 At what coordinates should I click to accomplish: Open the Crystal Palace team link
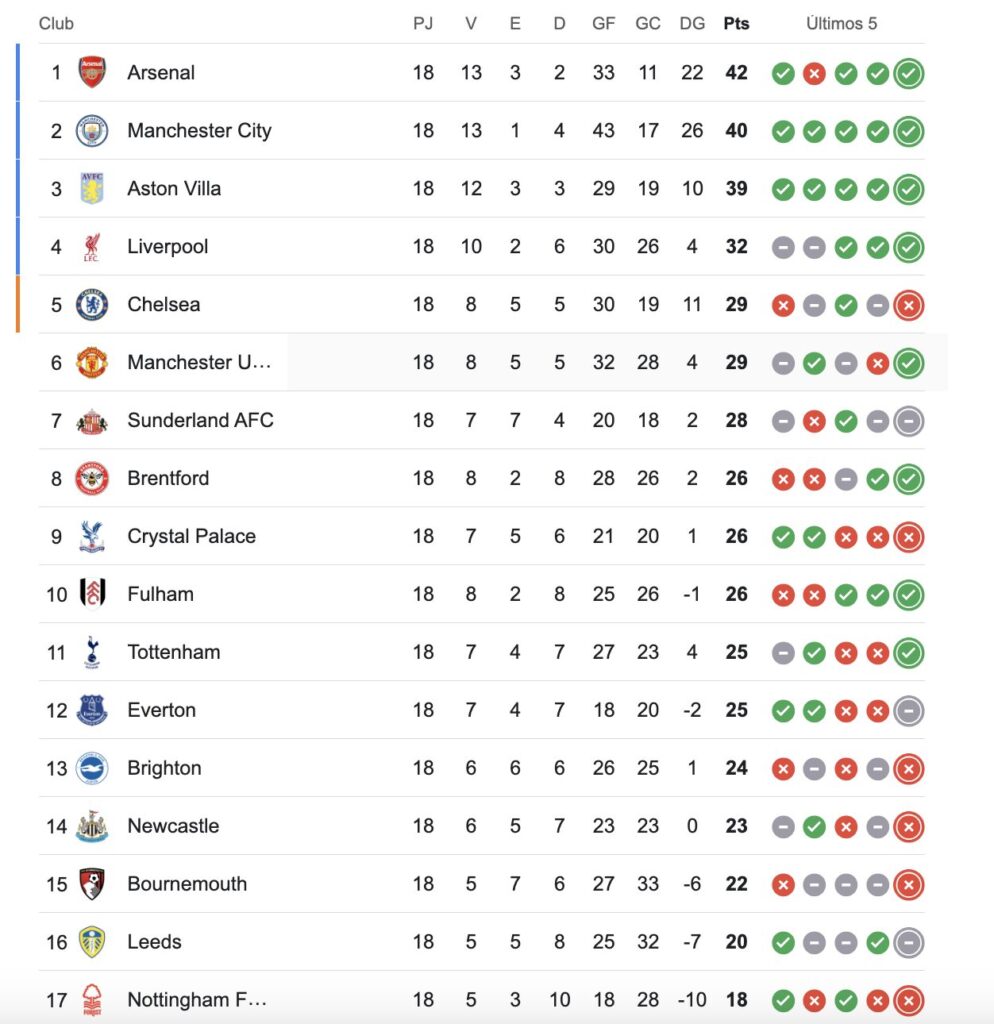point(191,537)
